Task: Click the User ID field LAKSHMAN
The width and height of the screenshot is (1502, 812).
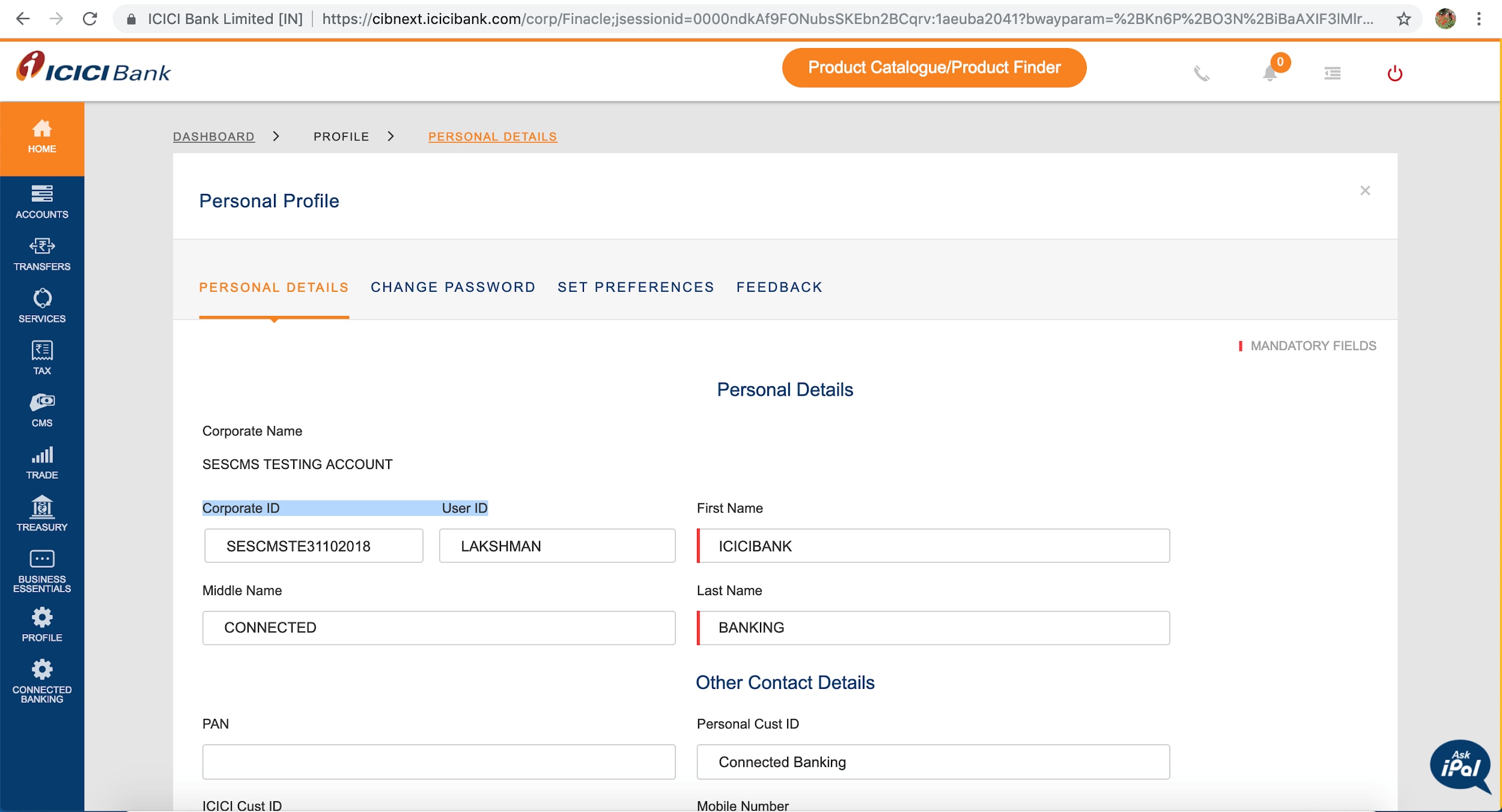Action: (557, 545)
